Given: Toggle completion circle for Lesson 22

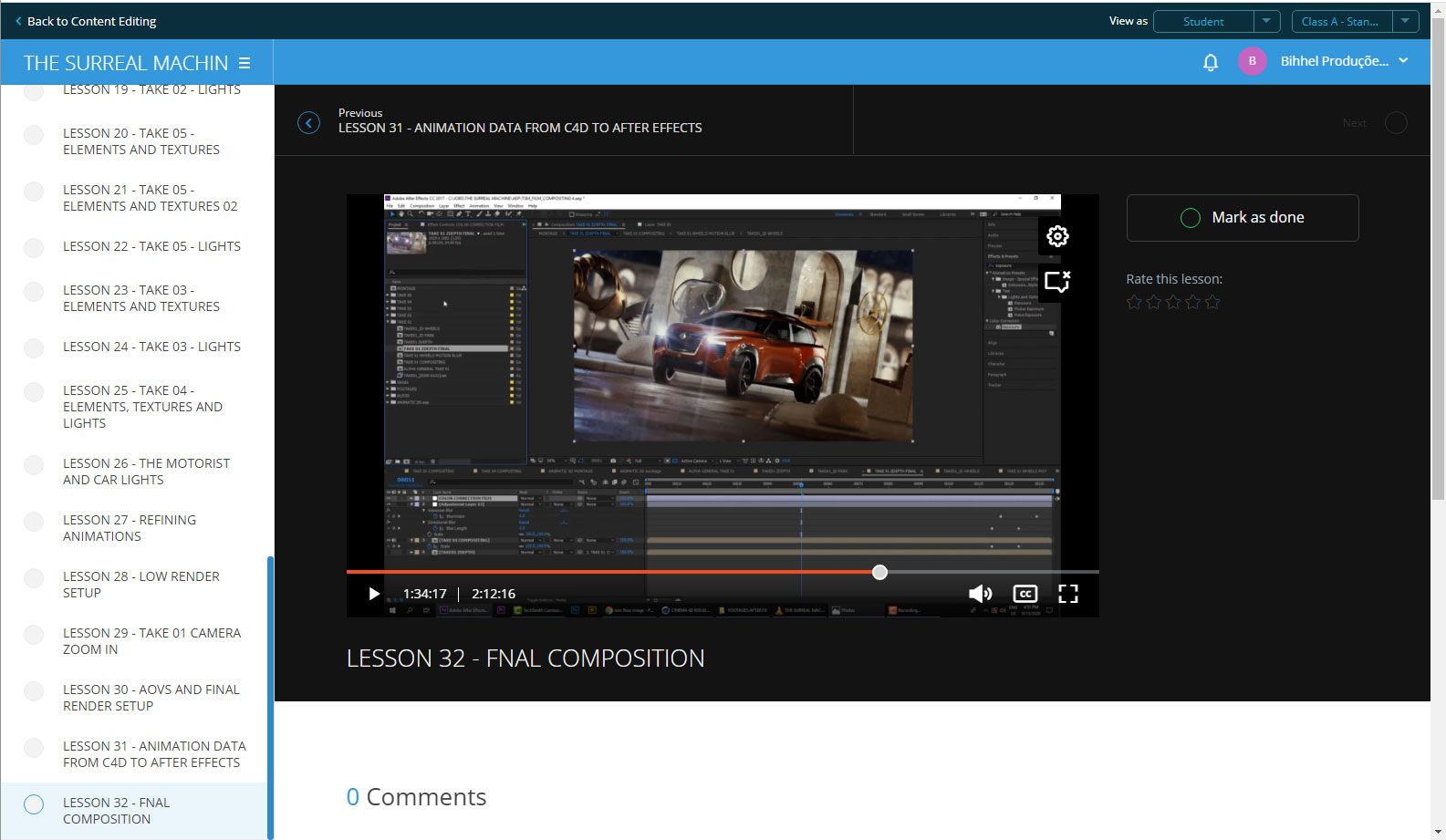Looking at the screenshot, I should click(34, 247).
